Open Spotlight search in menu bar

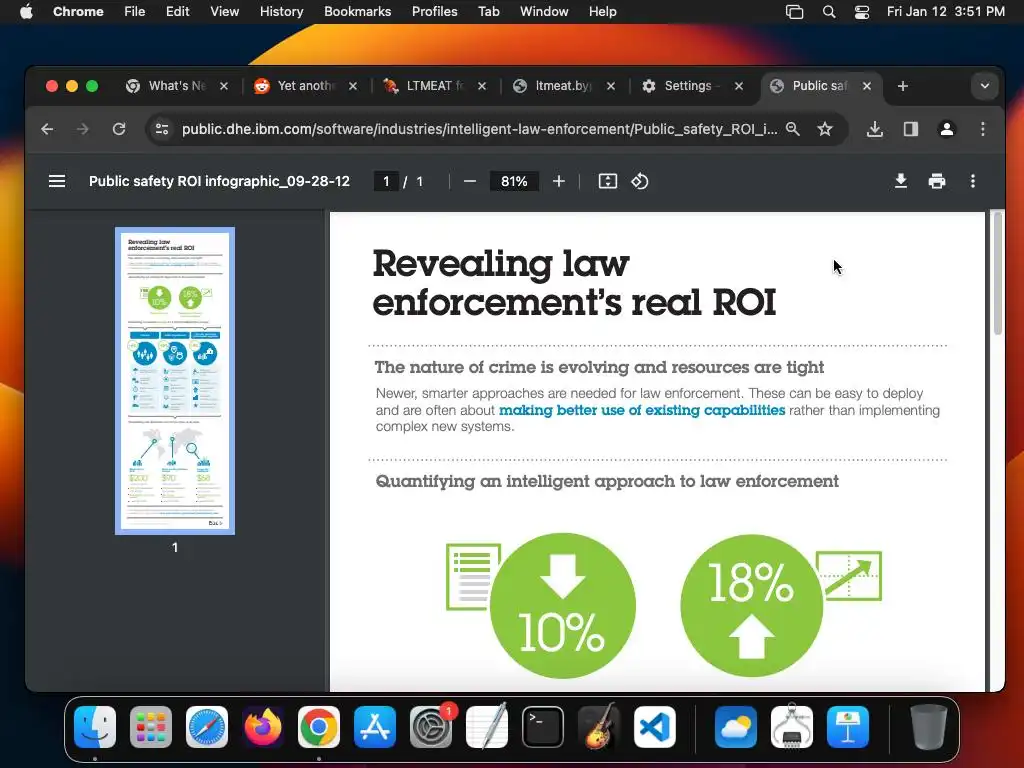click(829, 11)
